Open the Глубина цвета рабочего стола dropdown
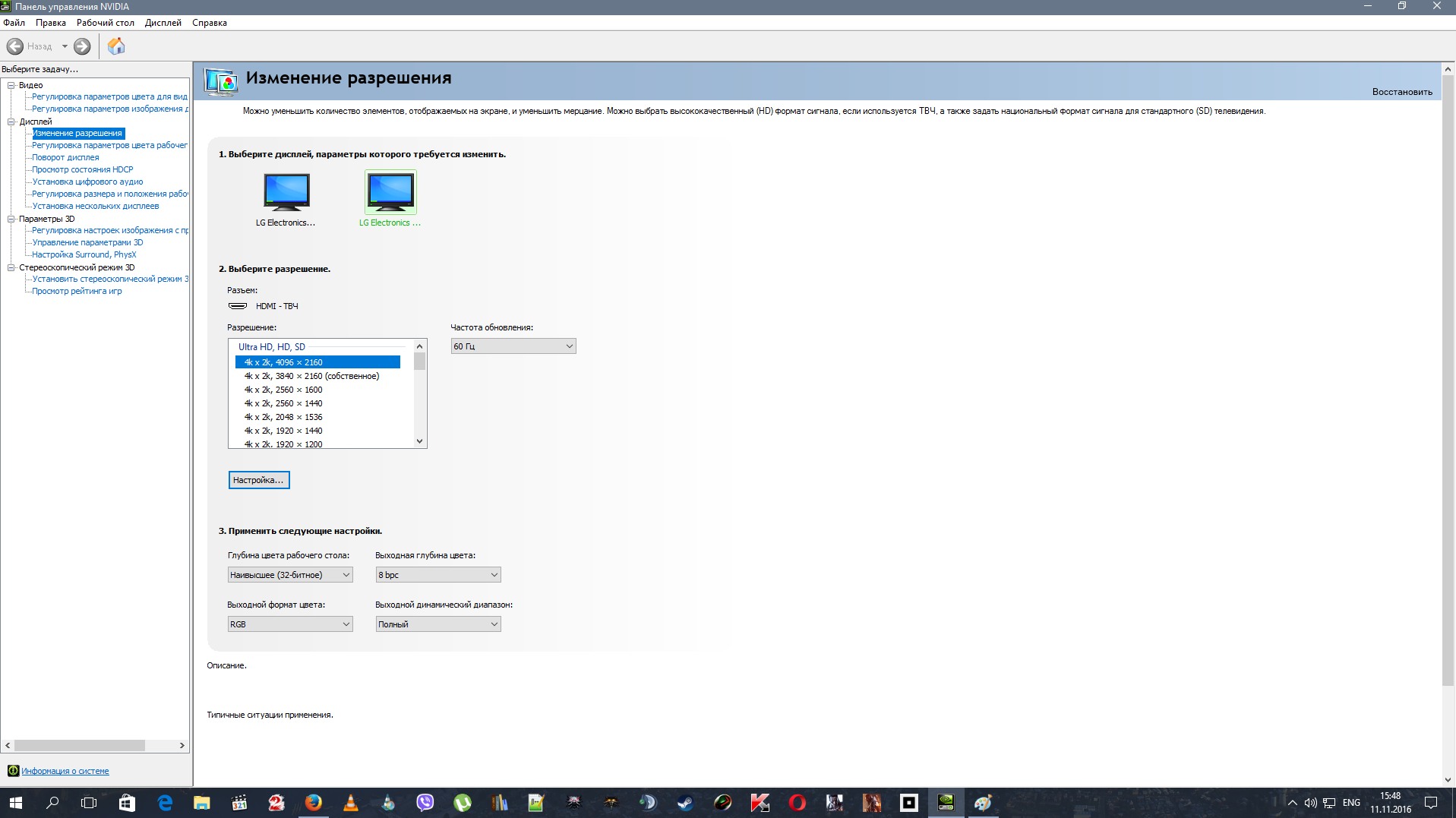Viewport: 1456px width, 818px height. [290, 575]
